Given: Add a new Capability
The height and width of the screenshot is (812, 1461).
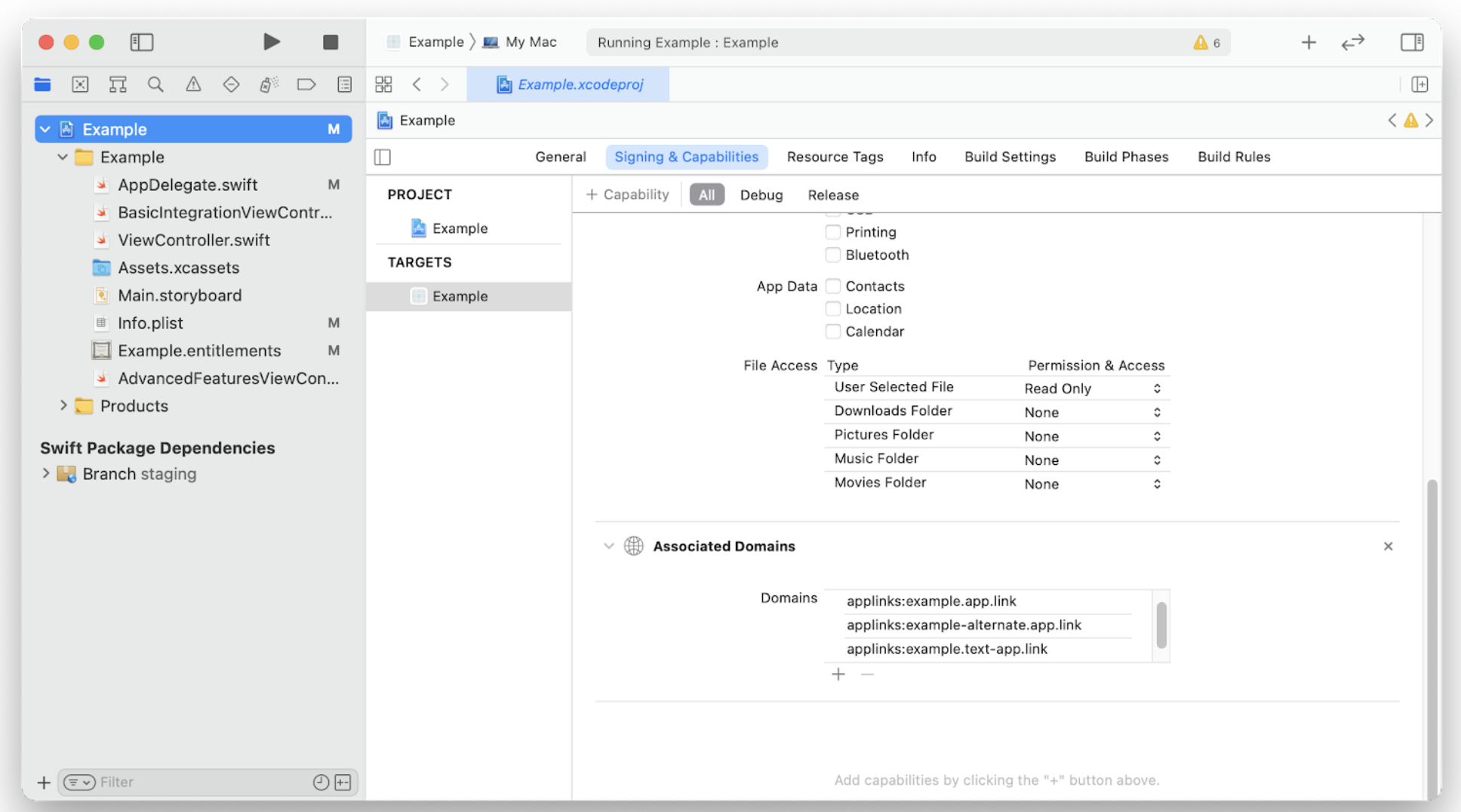Looking at the screenshot, I should click(628, 195).
